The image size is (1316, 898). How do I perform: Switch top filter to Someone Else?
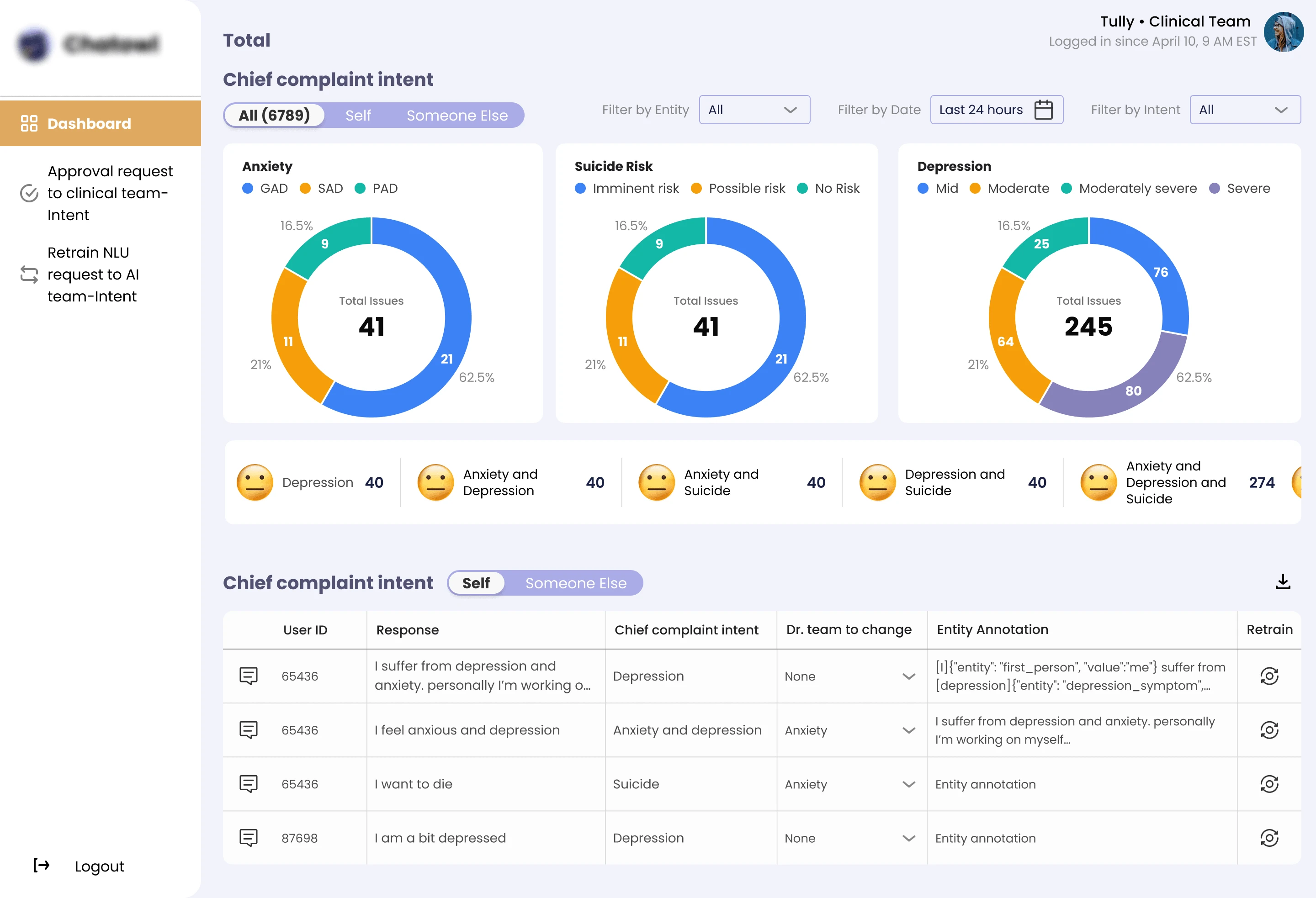[x=457, y=116]
